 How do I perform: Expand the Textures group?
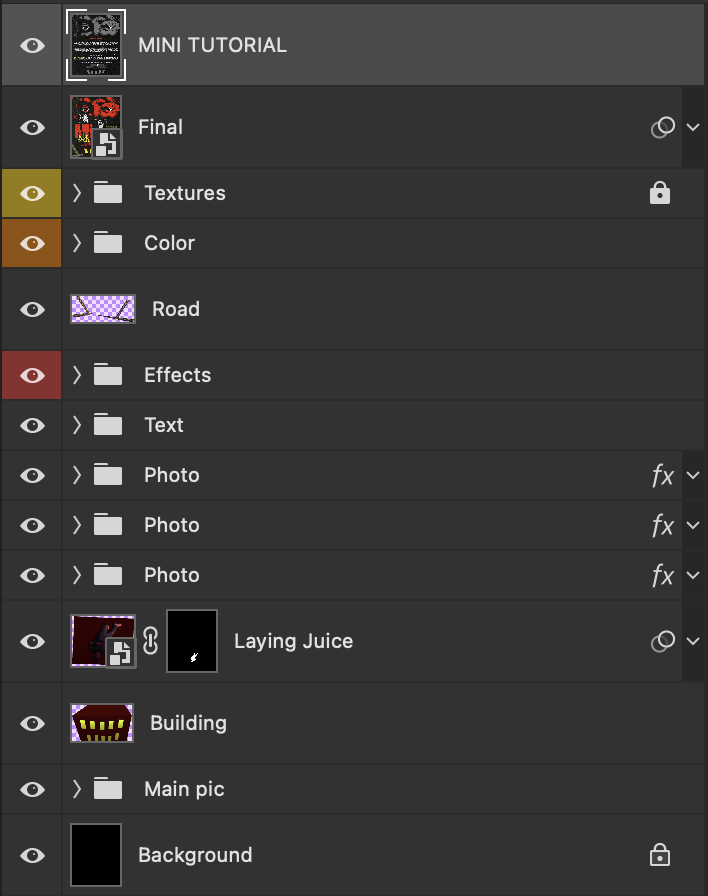point(77,193)
